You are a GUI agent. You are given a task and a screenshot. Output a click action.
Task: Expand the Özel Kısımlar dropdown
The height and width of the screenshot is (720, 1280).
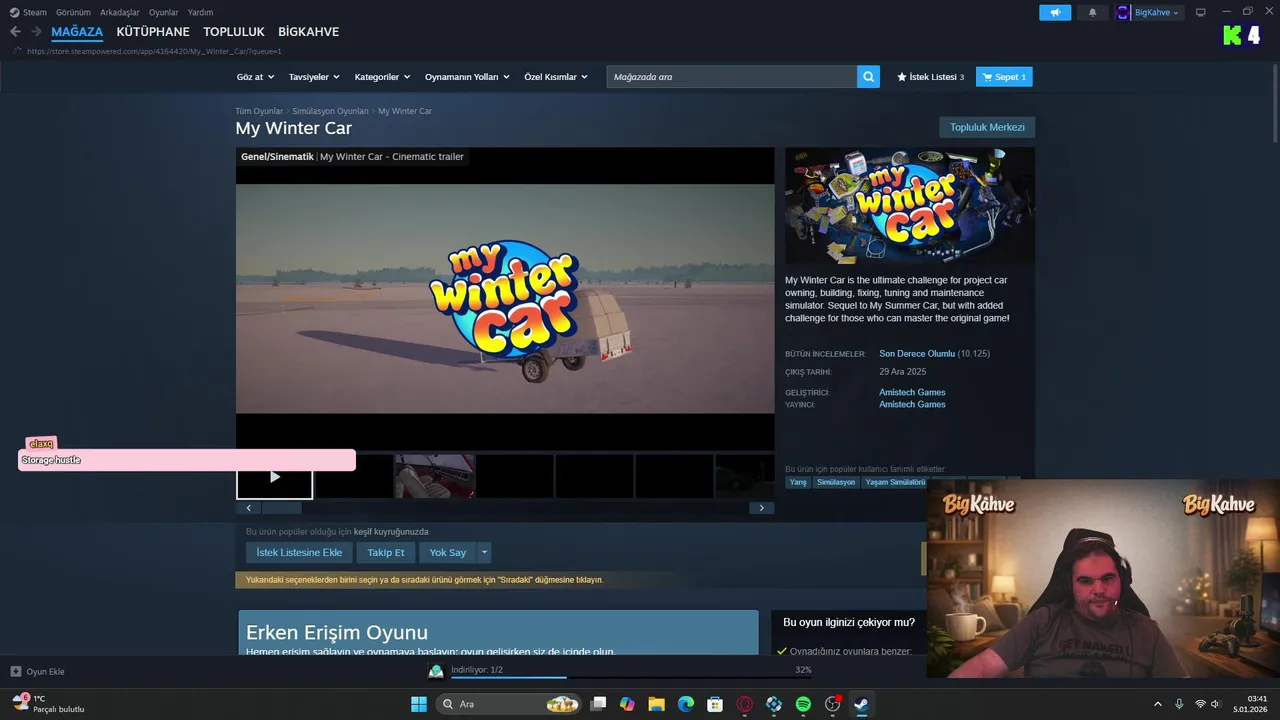556,77
